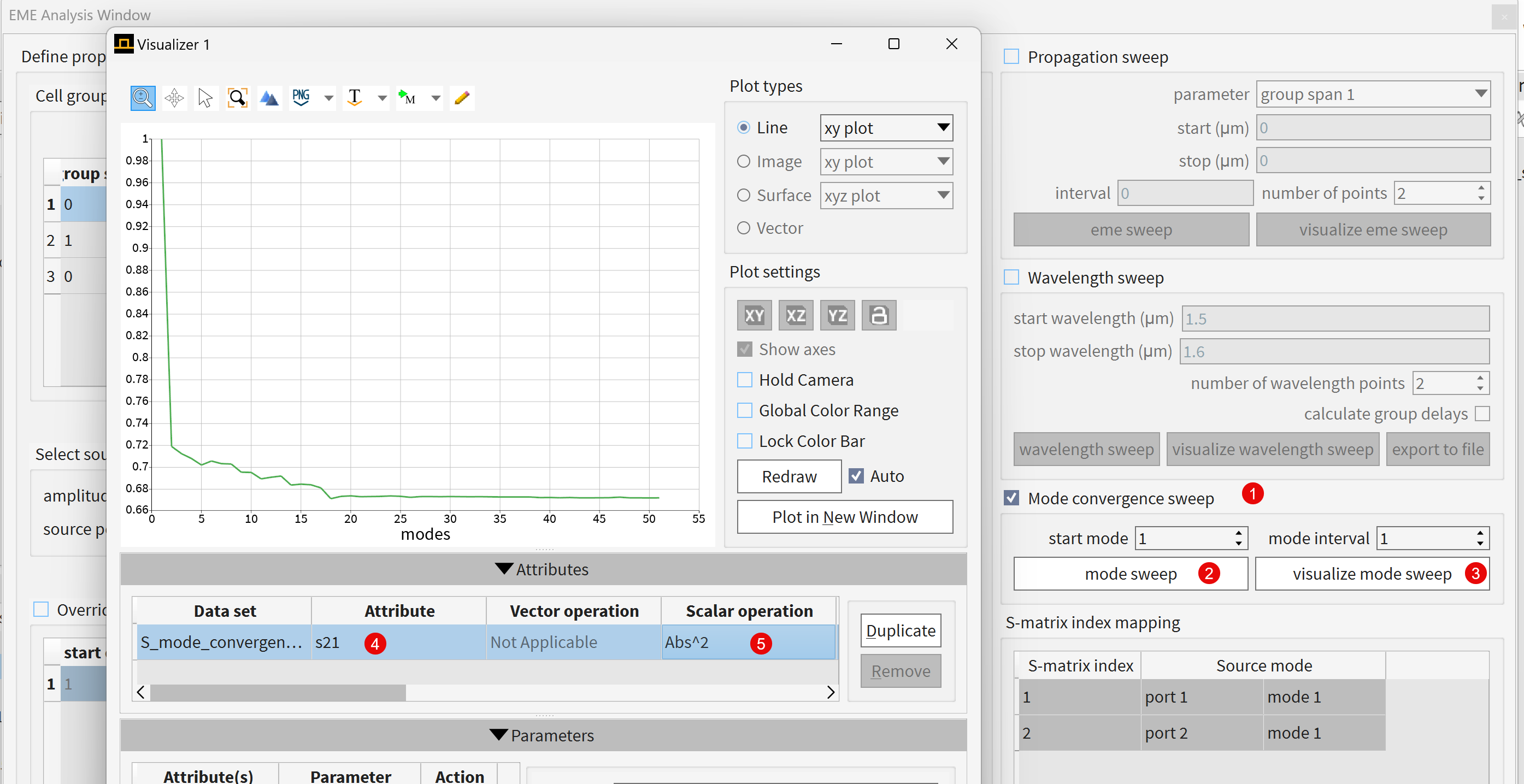1524x784 pixels.
Task: Click the Scalar operation column header
Action: point(749,611)
